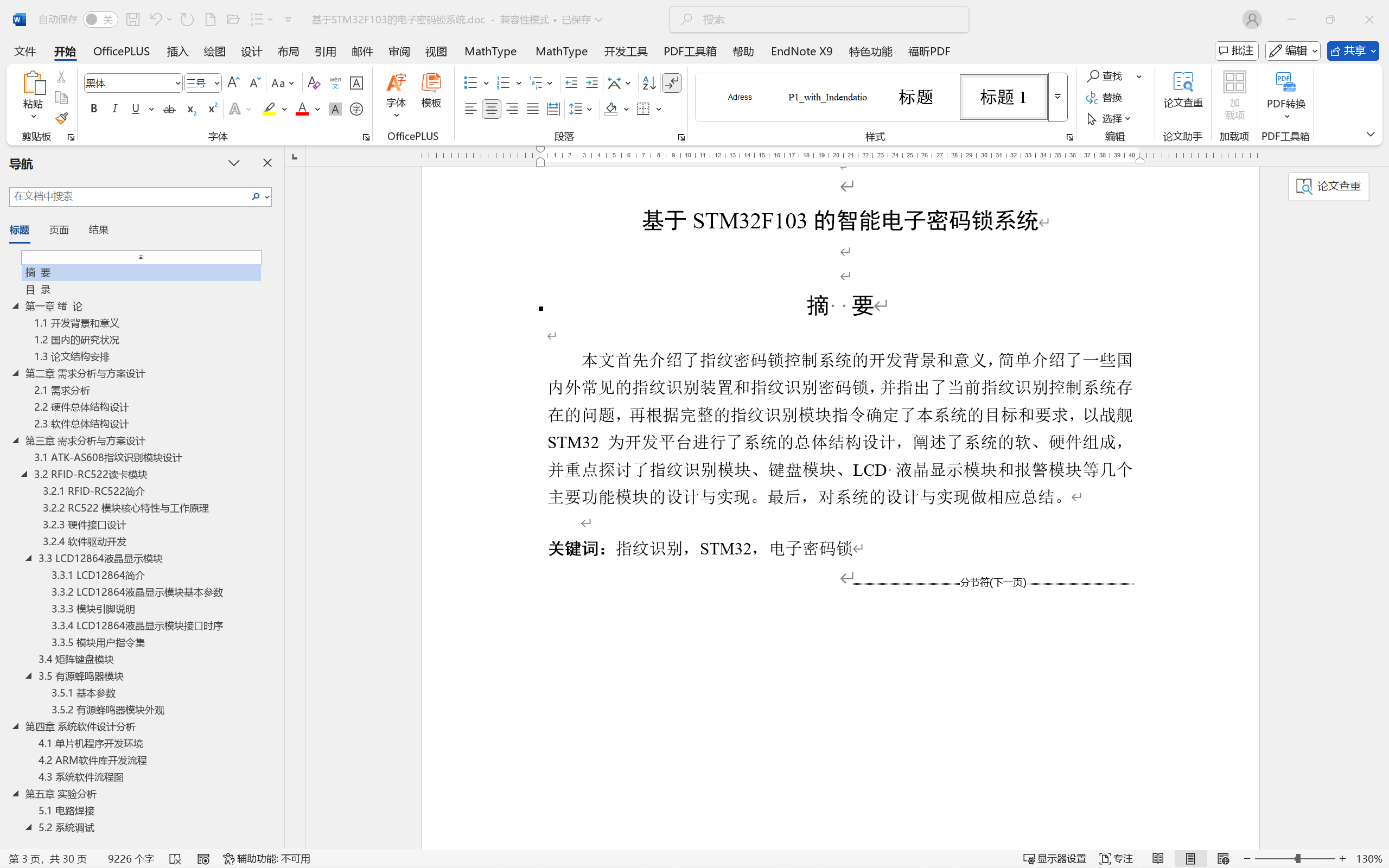This screenshot has width=1389, height=868.
Task: Toggle character shading
Action: 335,109
